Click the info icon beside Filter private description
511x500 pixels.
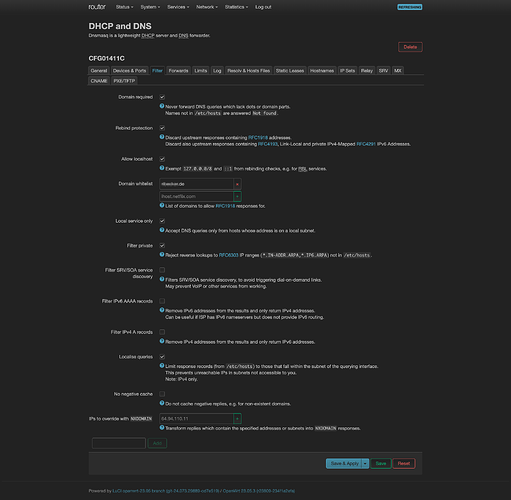click(x=162, y=255)
